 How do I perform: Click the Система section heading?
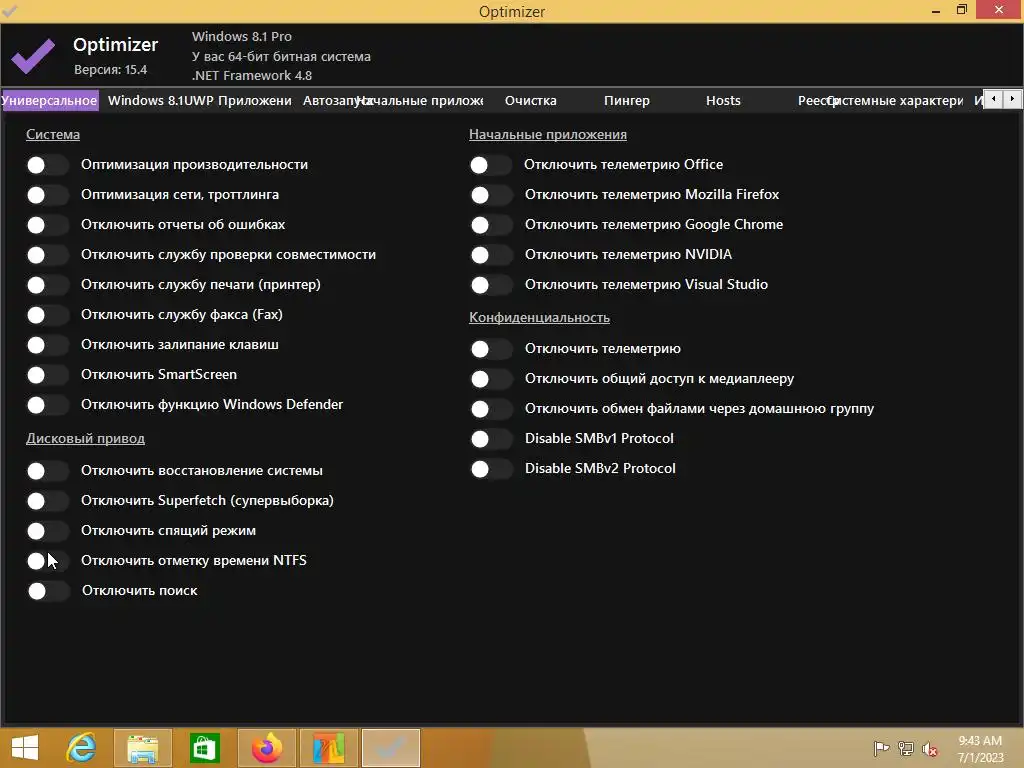[53, 135]
